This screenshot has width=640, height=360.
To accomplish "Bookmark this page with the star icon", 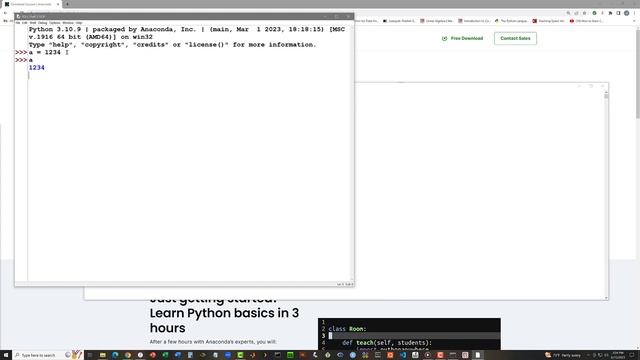I will coord(584,13).
